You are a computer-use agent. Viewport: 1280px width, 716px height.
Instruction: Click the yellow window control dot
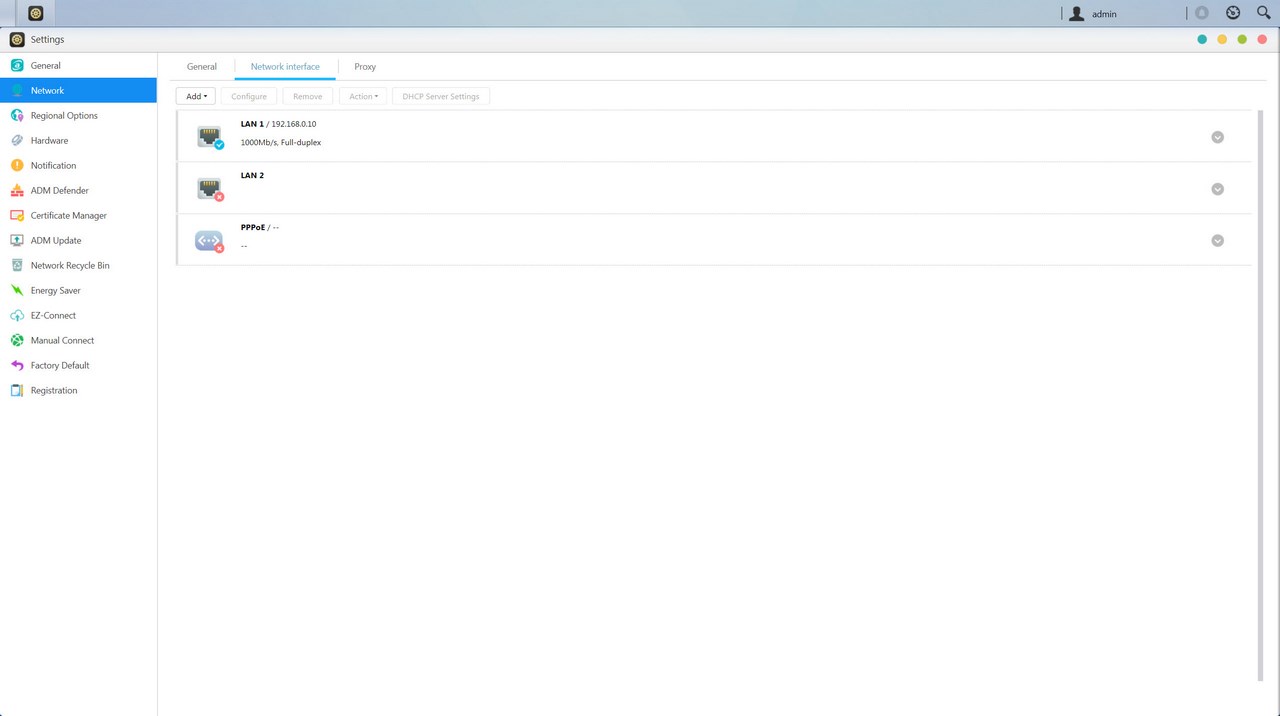pyautogui.click(x=1222, y=40)
